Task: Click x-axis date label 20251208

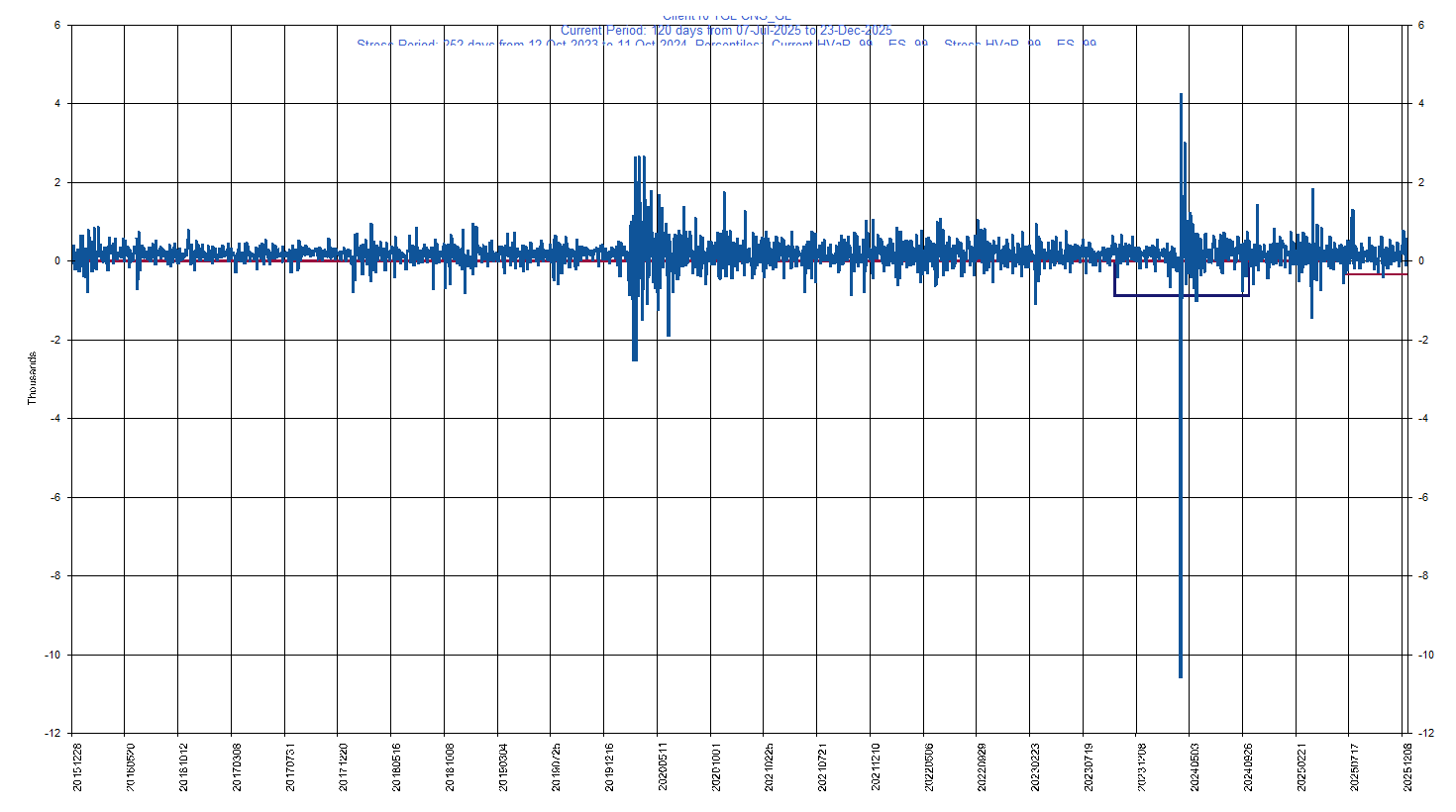Action: [1407, 767]
